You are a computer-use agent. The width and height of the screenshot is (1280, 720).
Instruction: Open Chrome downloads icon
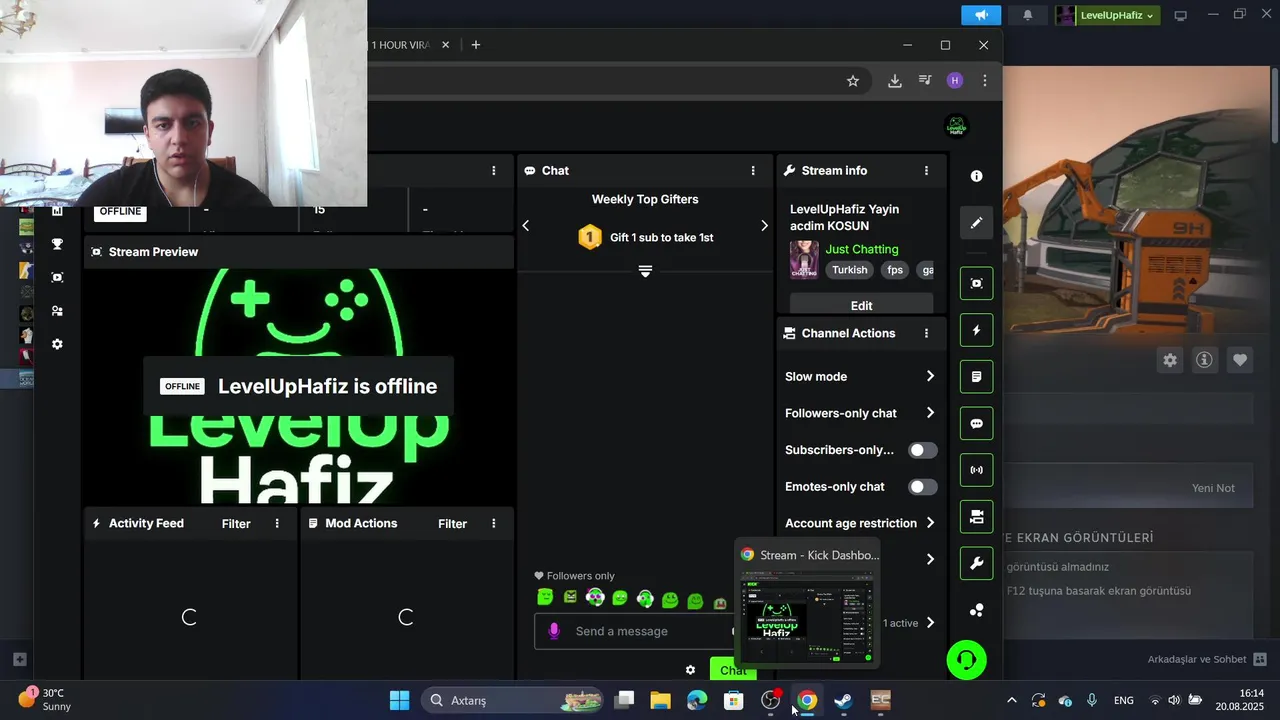(895, 81)
